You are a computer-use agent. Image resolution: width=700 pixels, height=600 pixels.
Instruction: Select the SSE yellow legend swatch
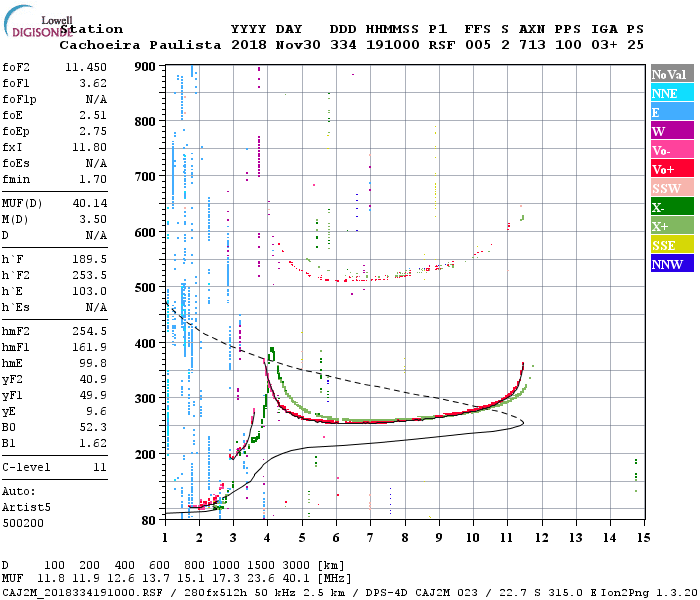click(x=672, y=245)
